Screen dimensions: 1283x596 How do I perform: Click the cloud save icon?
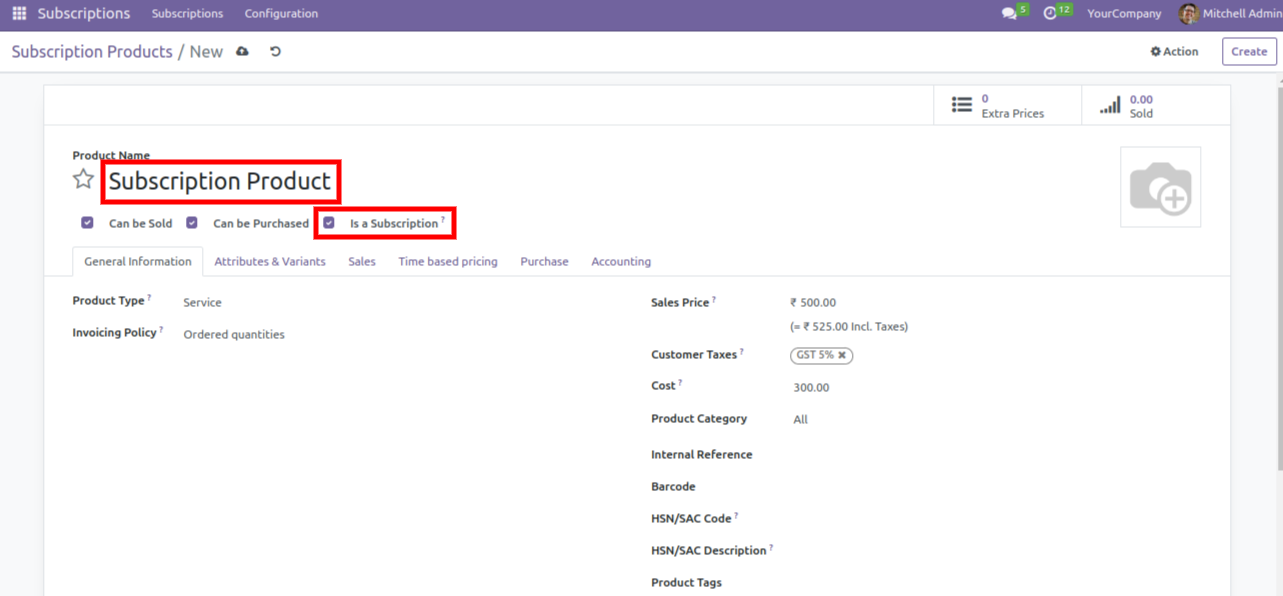(x=242, y=52)
